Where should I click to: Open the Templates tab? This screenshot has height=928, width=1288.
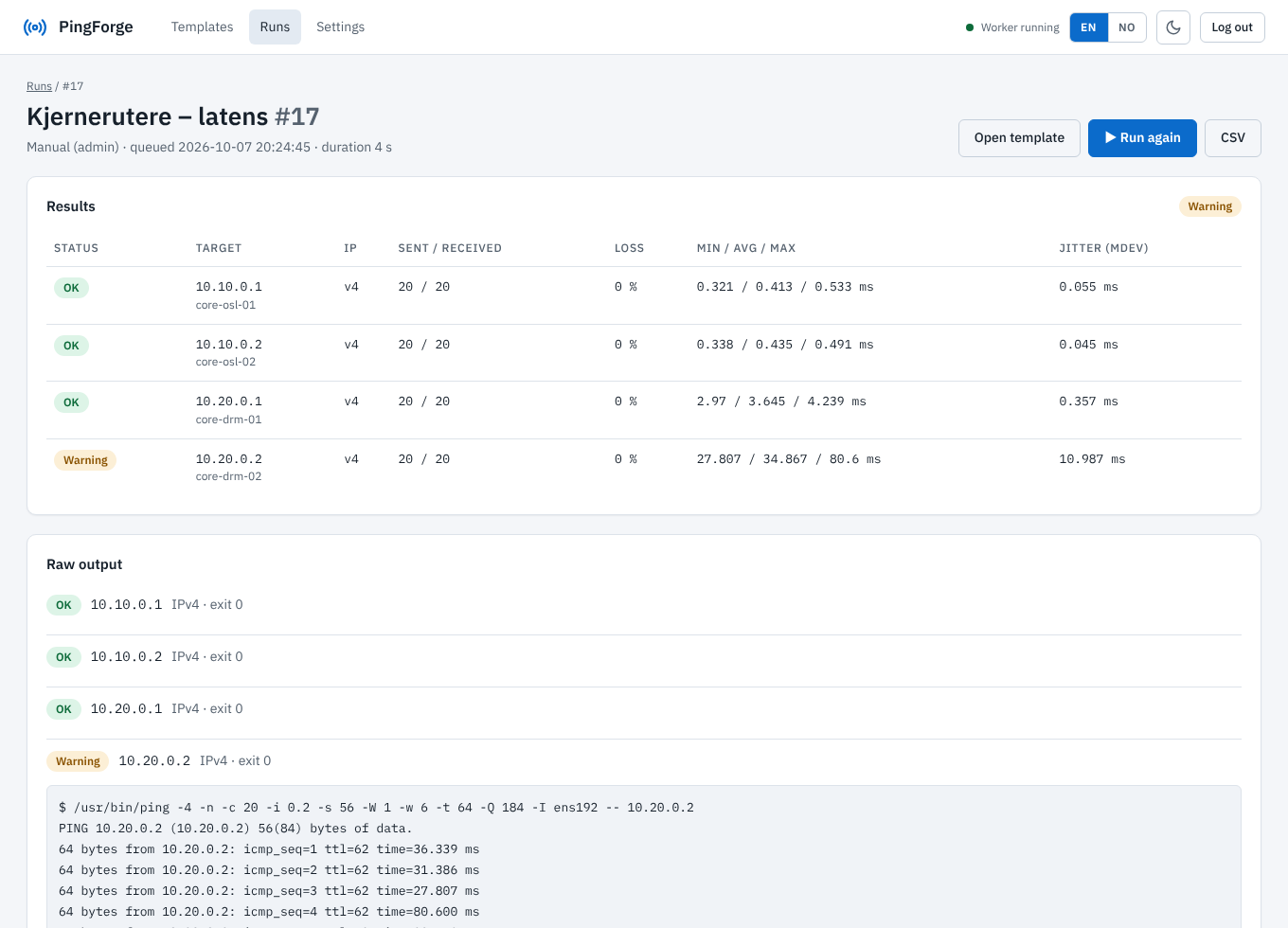202,27
